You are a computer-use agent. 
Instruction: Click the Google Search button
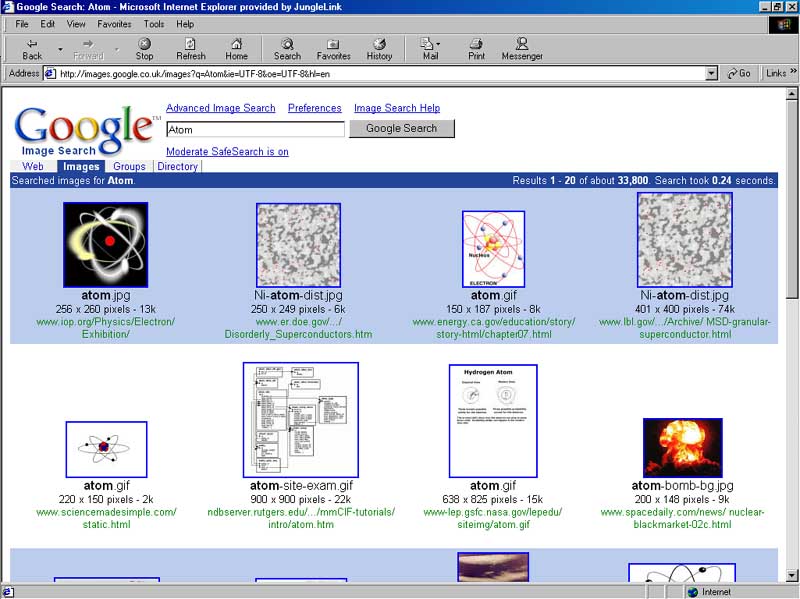coord(402,129)
